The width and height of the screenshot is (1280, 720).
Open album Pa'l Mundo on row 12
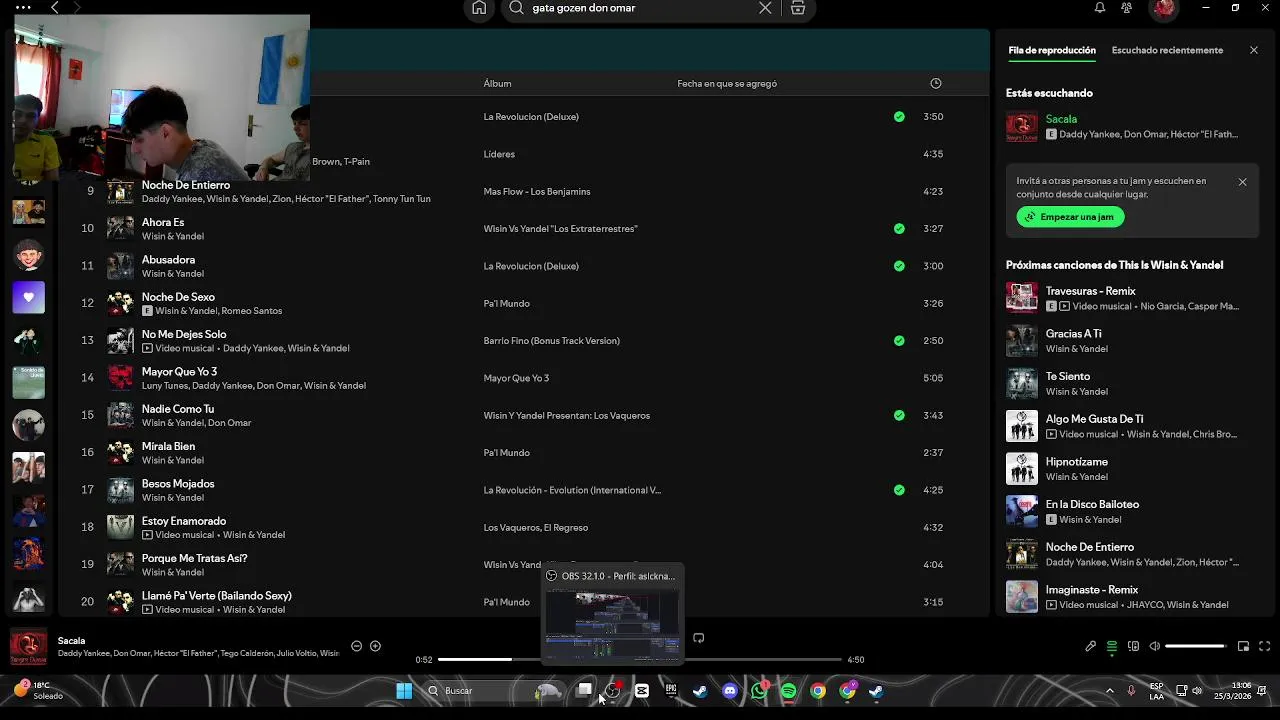tap(506, 303)
